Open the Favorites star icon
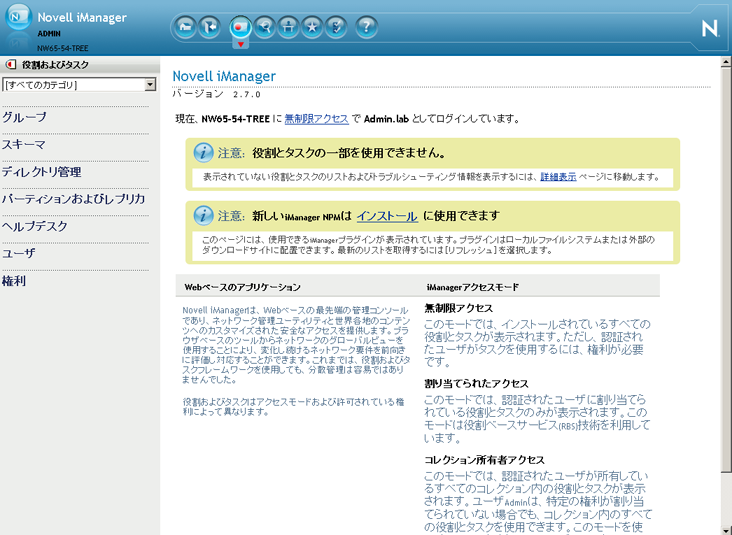 (x=312, y=27)
